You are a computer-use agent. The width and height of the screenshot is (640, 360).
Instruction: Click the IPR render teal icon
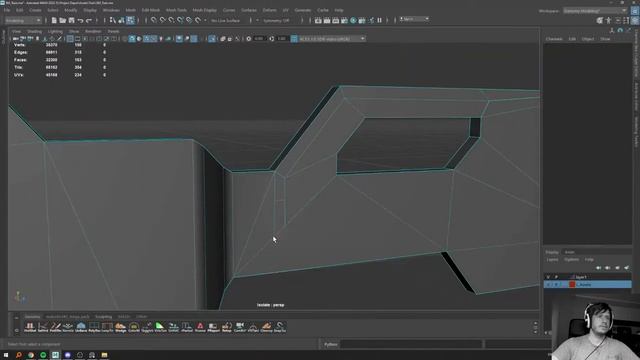353,20
